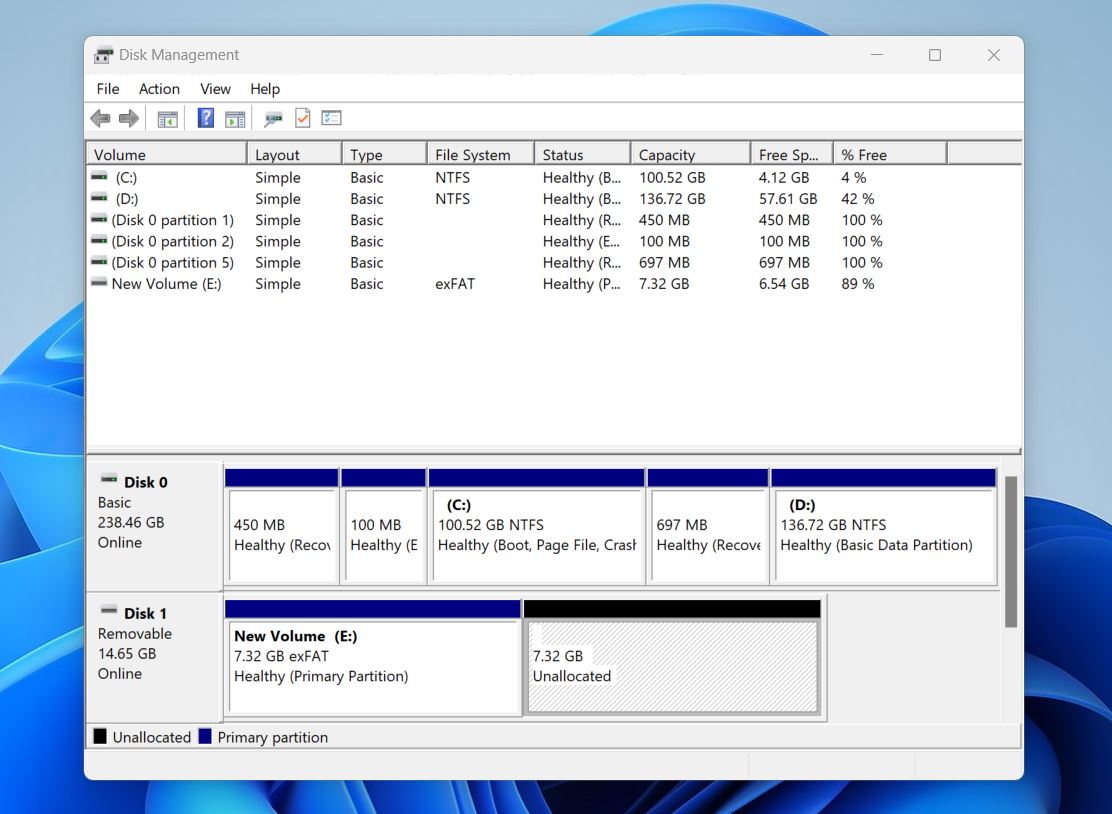Open the Action menu
The height and width of the screenshot is (814, 1112).
pyautogui.click(x=159, y=89)
